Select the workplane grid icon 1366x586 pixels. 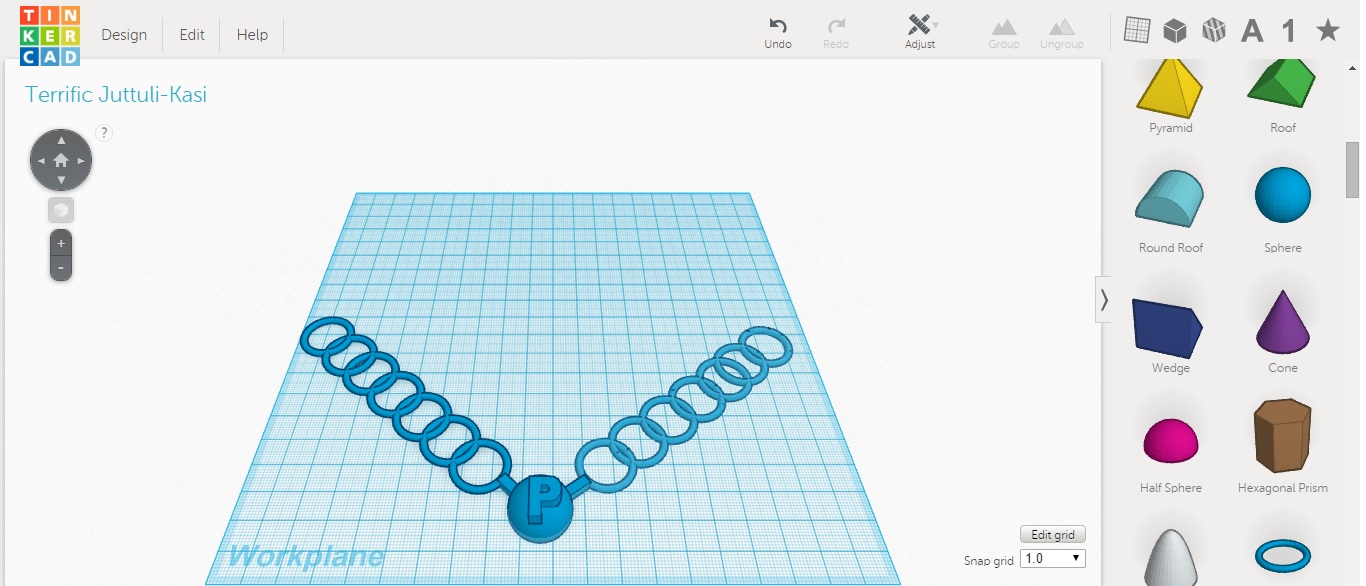pyautogui.click(x=1136, y=31)
